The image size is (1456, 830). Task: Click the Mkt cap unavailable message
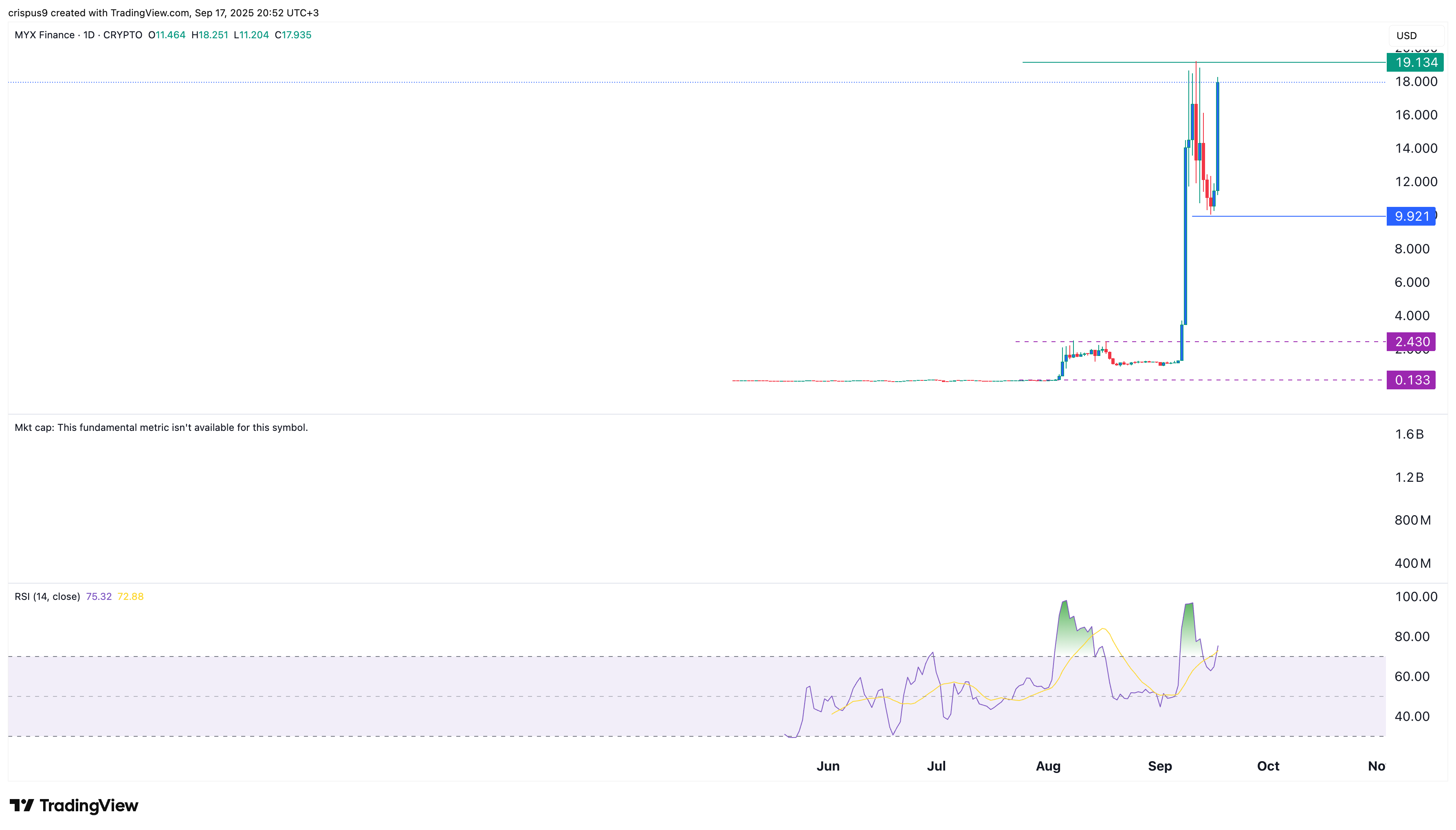[161, 427]
